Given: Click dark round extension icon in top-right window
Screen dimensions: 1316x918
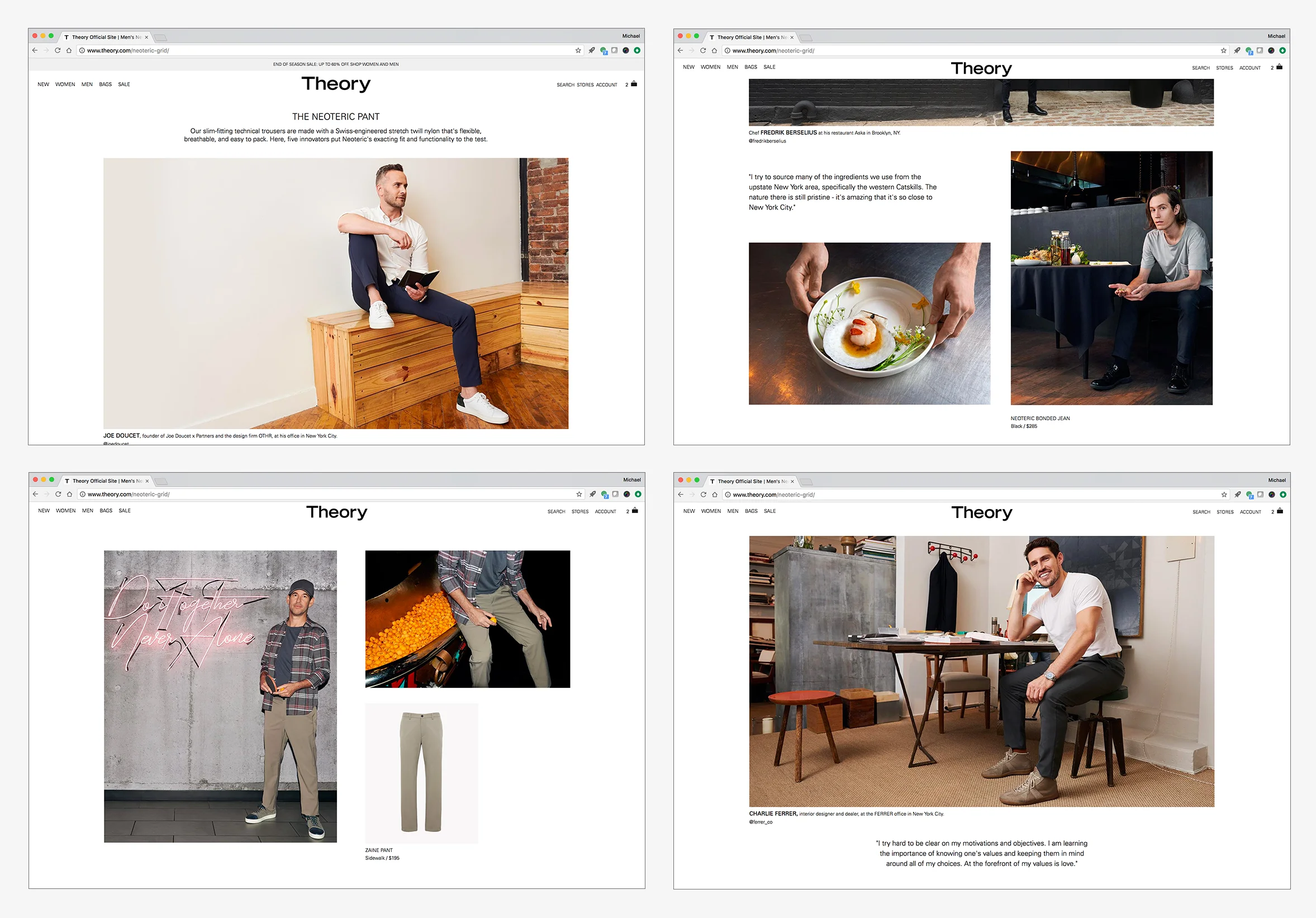Looking at the screenshot, I should coord(1271,50).
